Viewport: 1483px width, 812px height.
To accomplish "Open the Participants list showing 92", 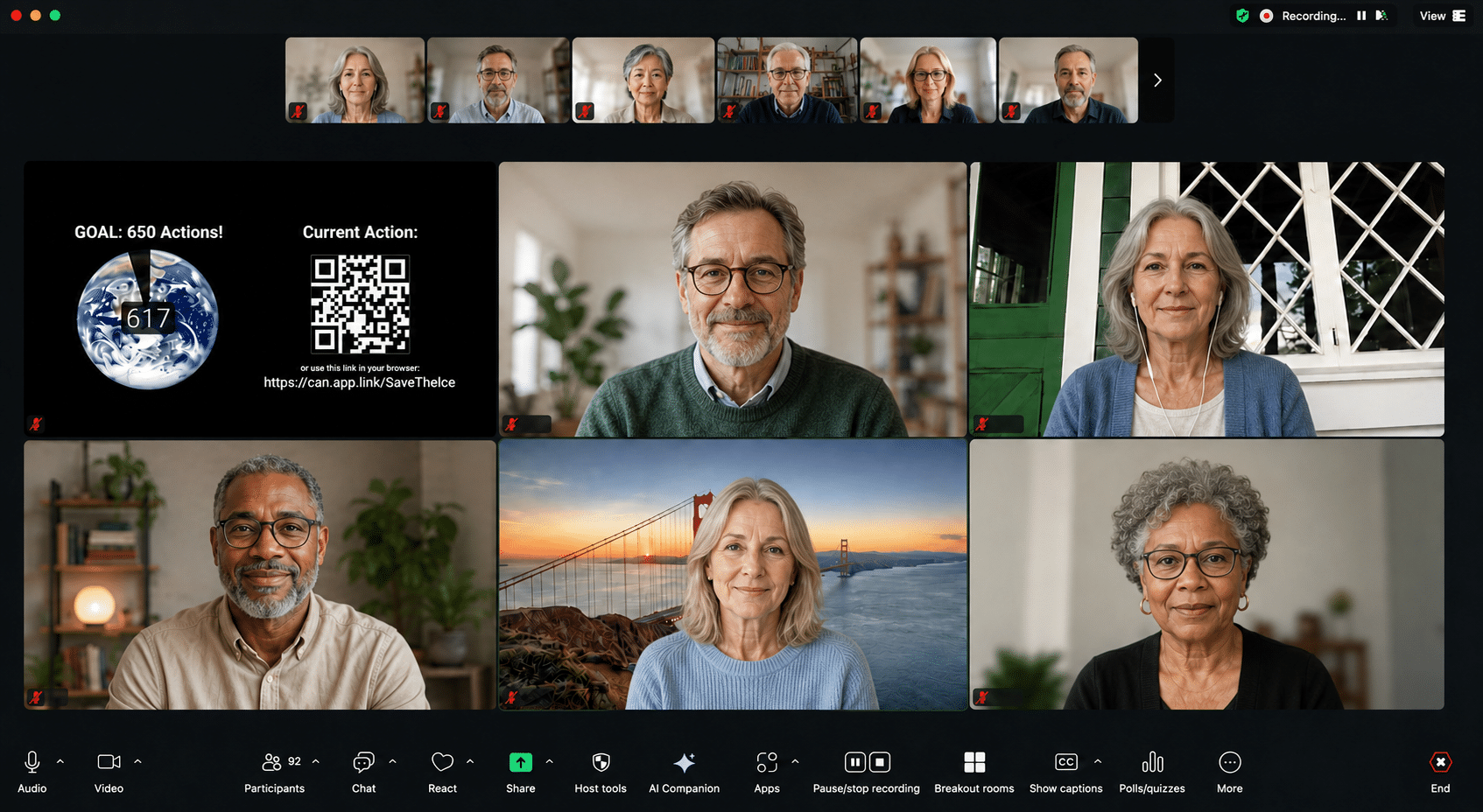I will click(274, 772).
